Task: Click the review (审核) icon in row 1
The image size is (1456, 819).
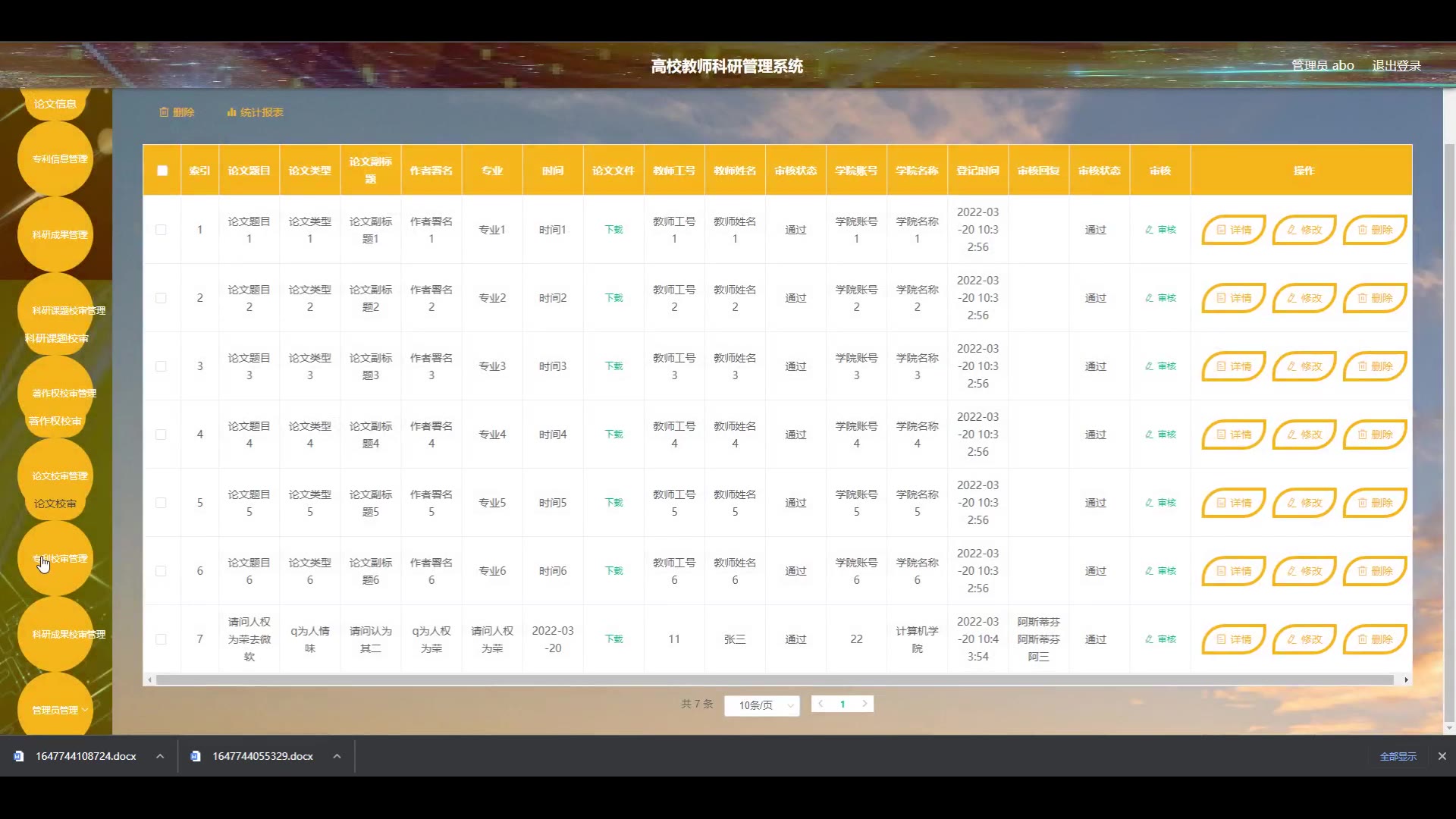Action: [x=1160, y=230]
